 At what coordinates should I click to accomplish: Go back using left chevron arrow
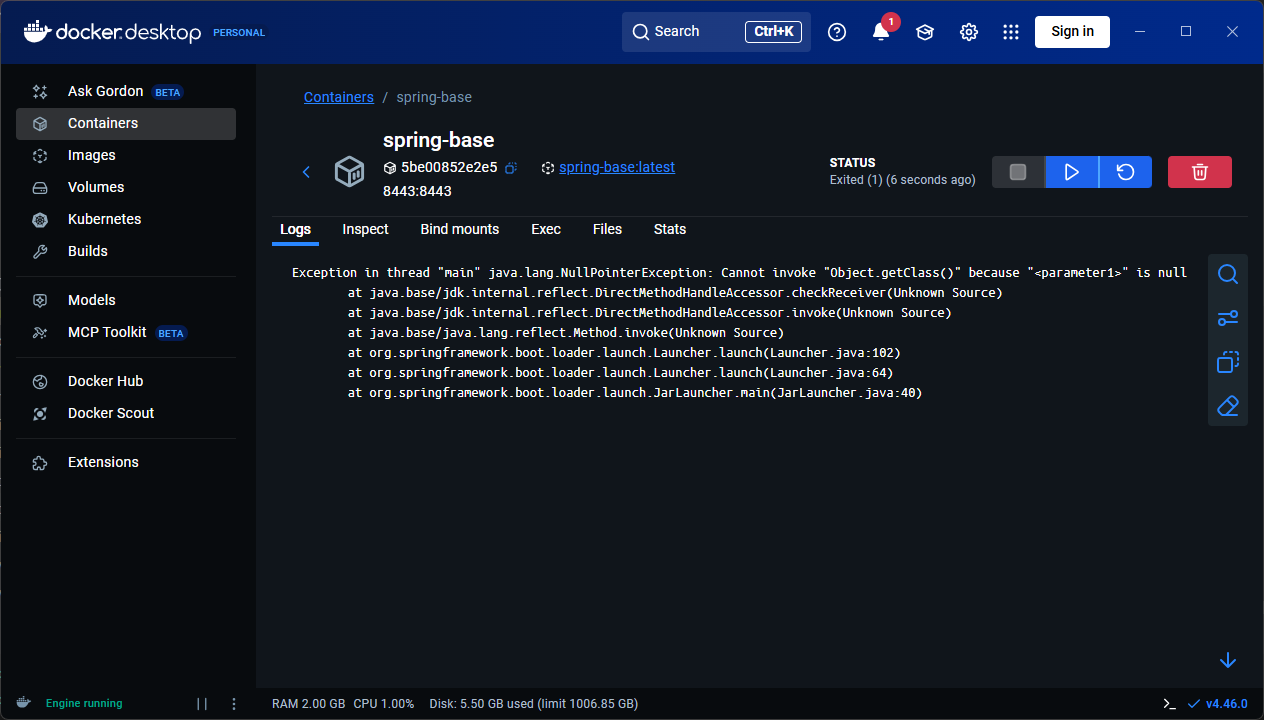pos(307,172)
